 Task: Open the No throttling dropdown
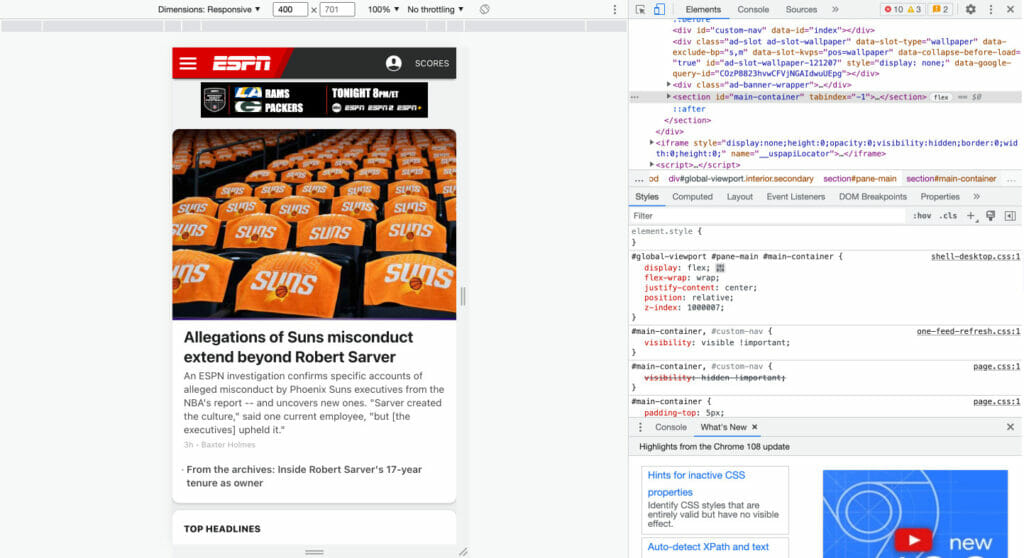(436, 9)
